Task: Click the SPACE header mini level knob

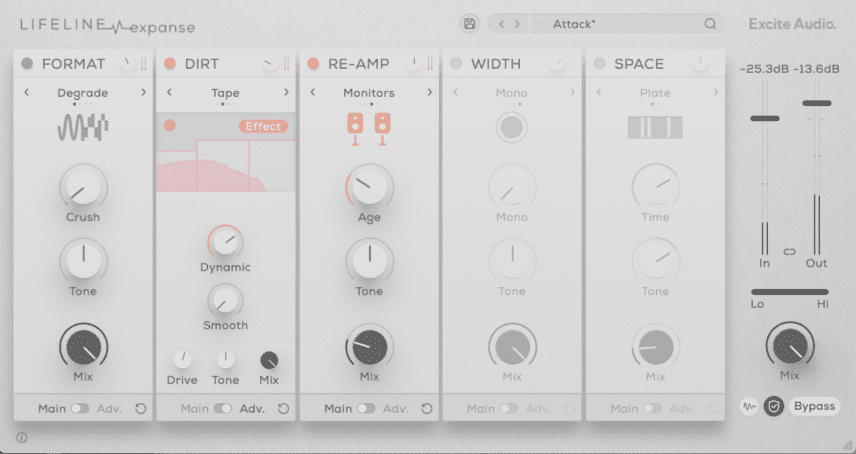Action: 700,64
